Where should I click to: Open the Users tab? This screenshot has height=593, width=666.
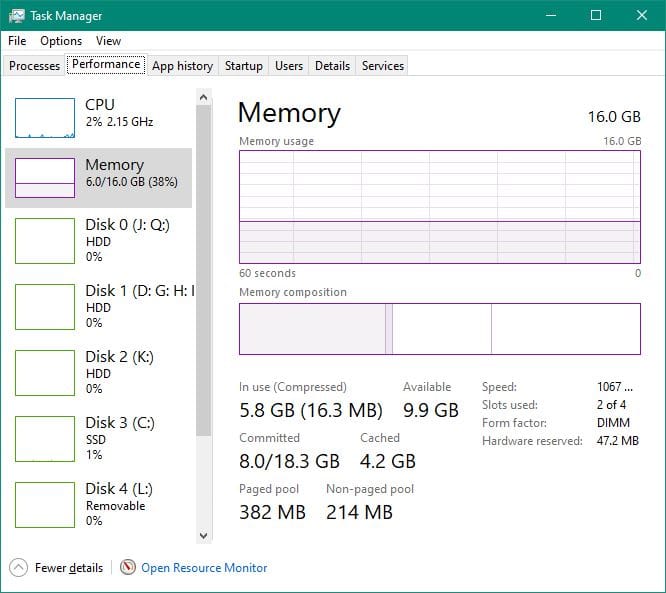[x=289, y=66]
